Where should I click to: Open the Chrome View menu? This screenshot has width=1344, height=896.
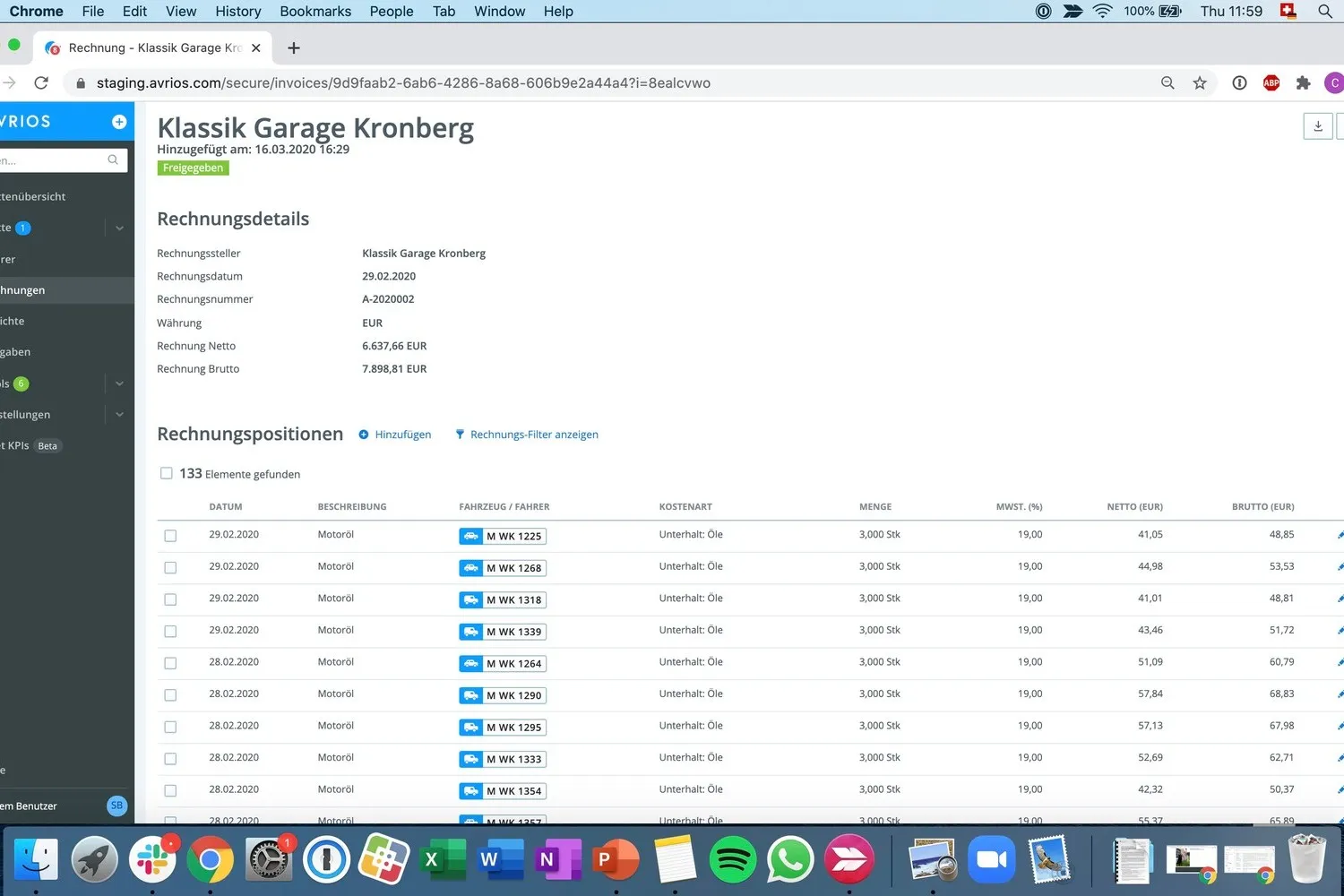pos(181,12)
